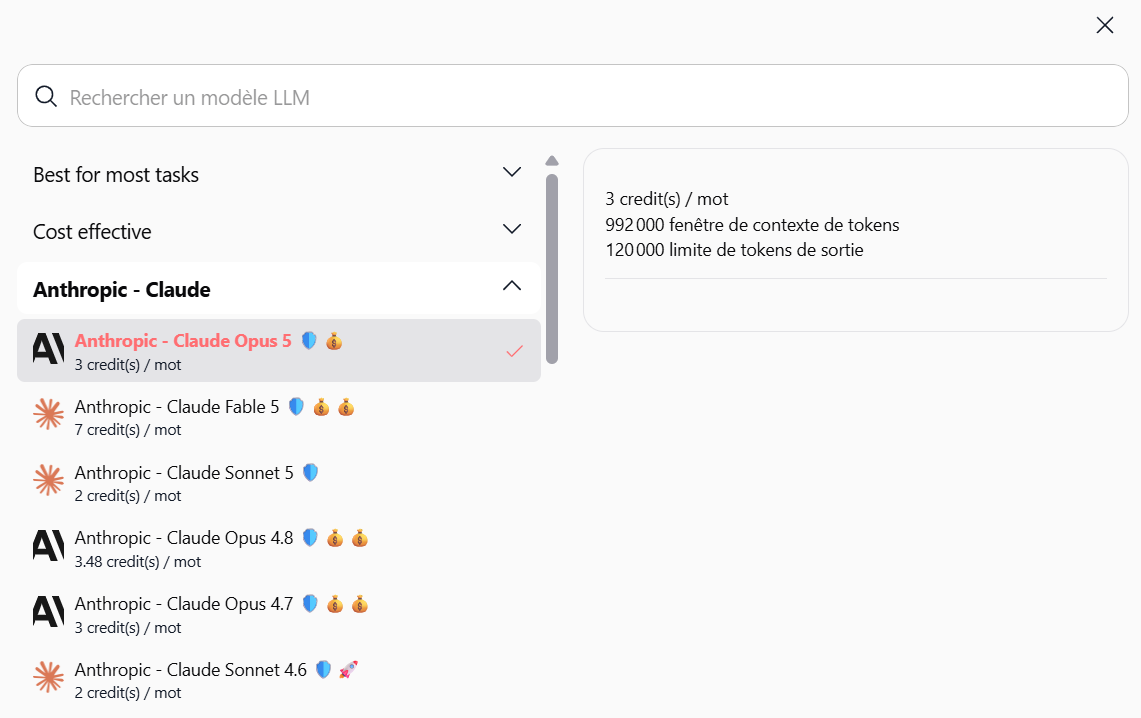1141x718 pixels.
Task: Click the shield icon next to Claude Opus 5
Action: 309,340
